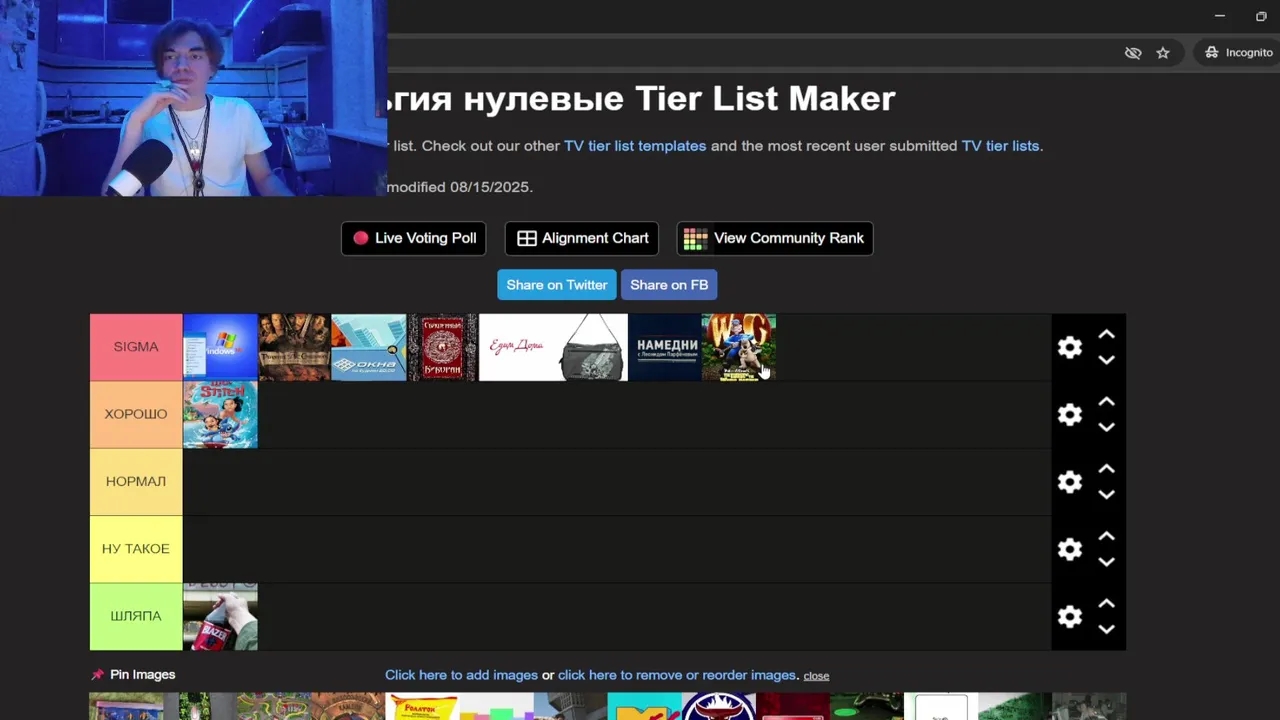The width and height of the screenshot is (1280, 720).
Task: Click the Alignment Chart grid icon
Action: [x=527, y=238]
